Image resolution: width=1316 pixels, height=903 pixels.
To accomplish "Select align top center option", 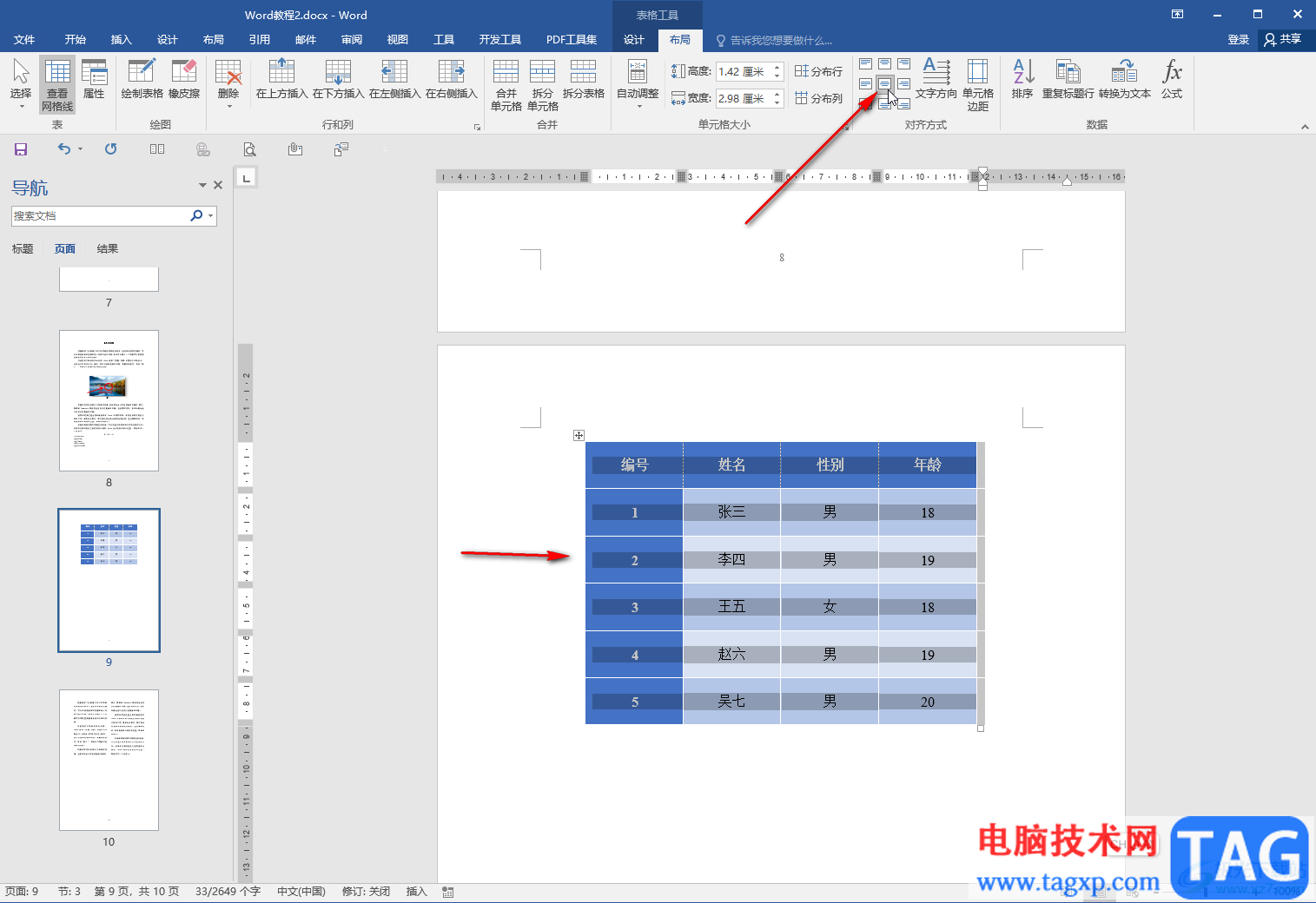I will 884,64.
